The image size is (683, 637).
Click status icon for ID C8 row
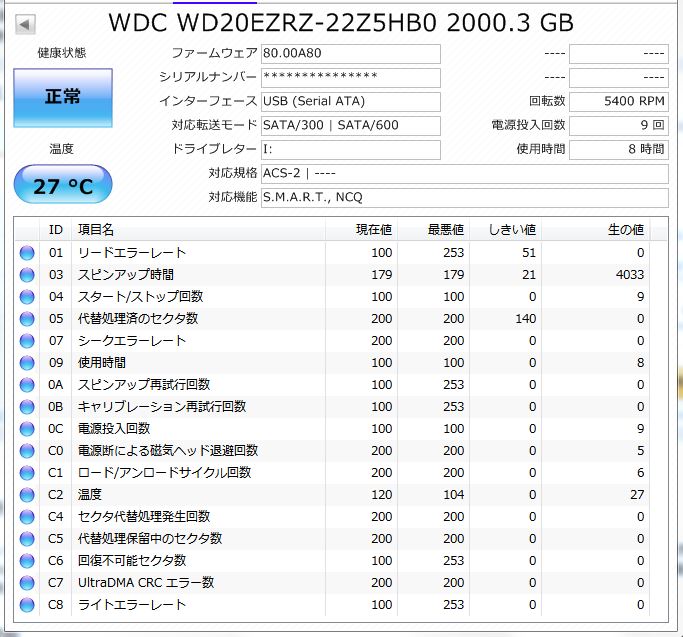[27, 605]
